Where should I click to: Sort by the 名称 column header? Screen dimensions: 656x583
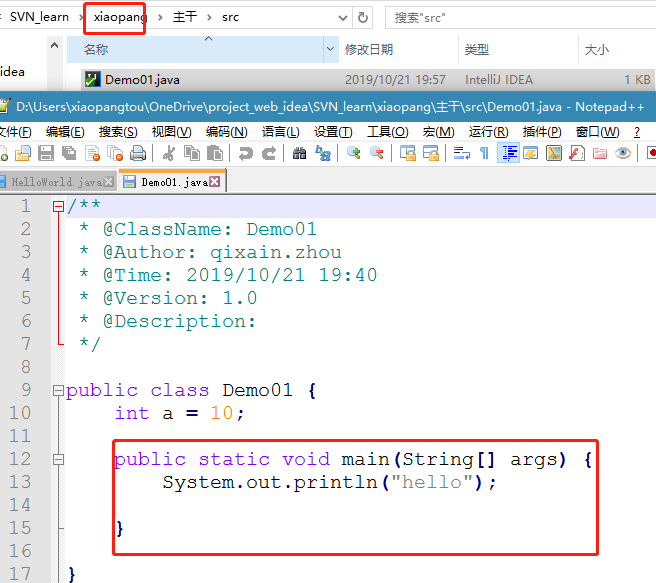point(195,49)
